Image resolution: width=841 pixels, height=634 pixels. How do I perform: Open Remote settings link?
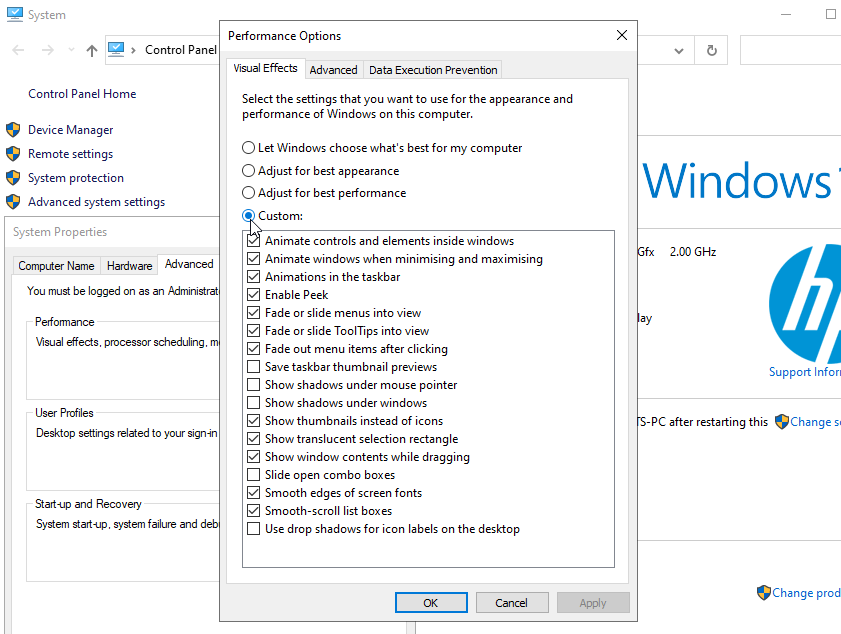coord(71,154)
